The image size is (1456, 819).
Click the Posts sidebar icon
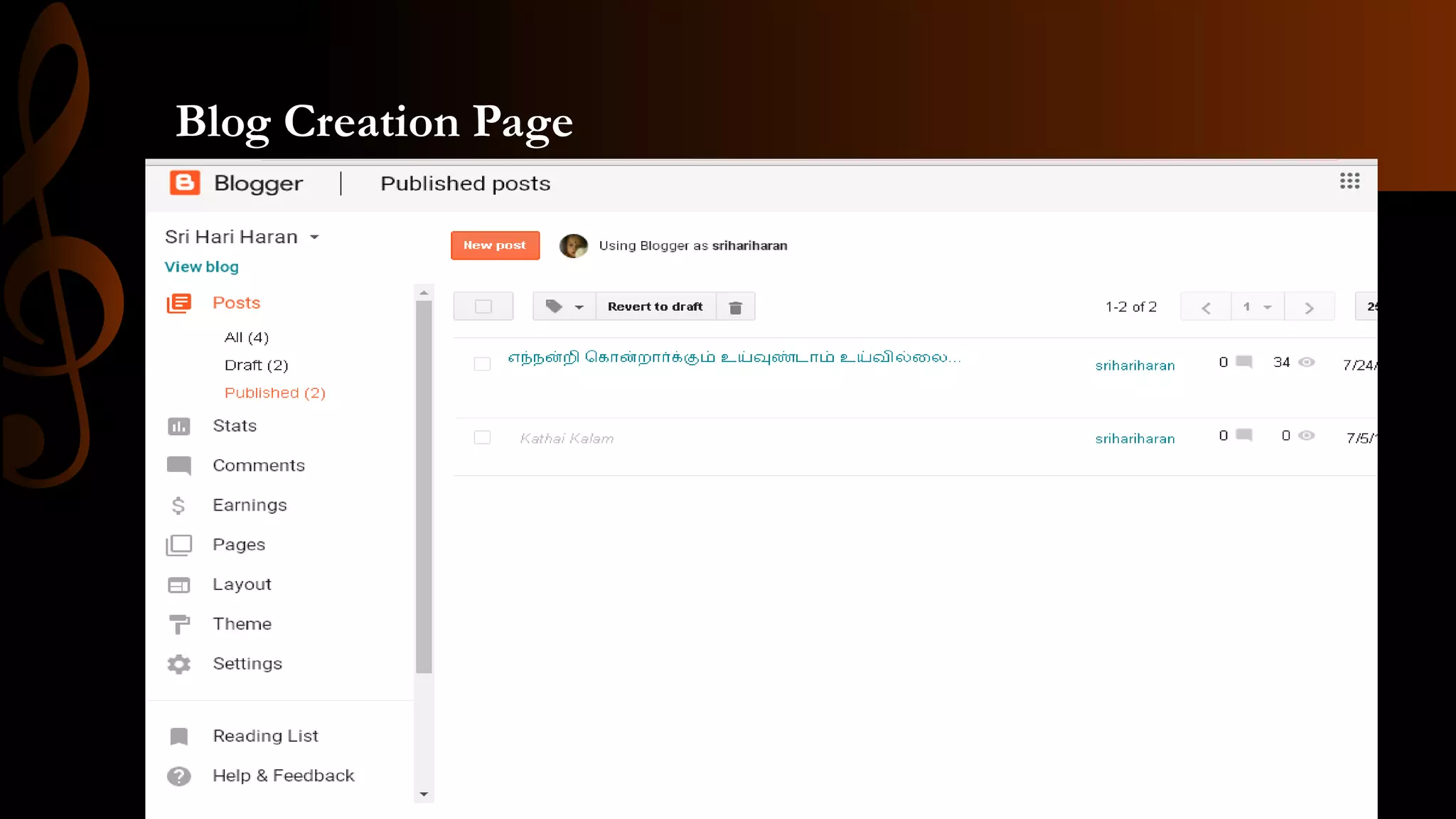[x=179, y=304]
